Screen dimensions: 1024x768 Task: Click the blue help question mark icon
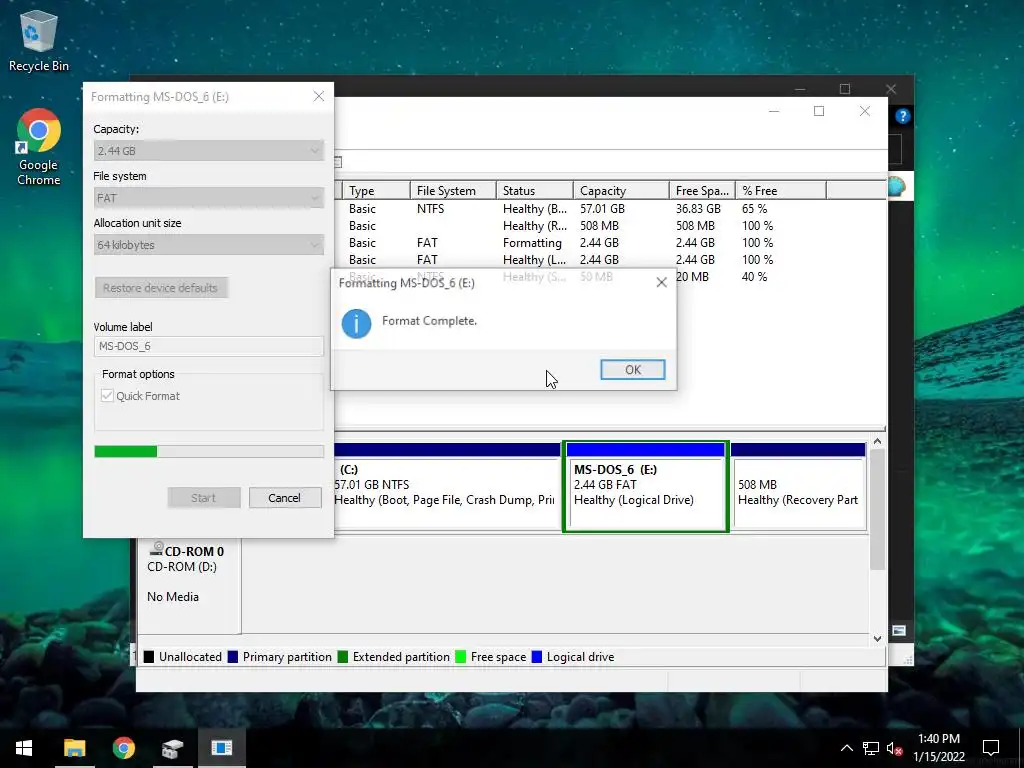[x=903, y=116]
